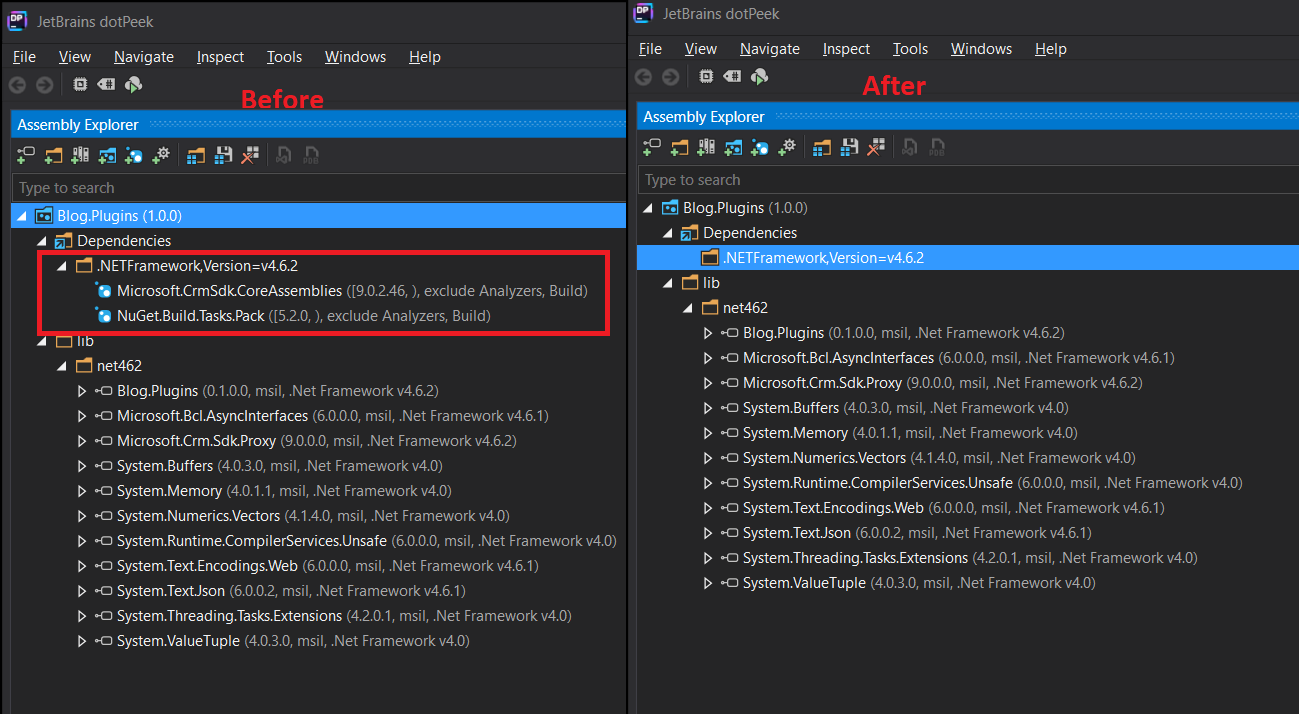The width and height of the screenshot is (1299, 714).
Task: Click Assembly Explorer panel title in right window
Action: [x=704, y=117]
